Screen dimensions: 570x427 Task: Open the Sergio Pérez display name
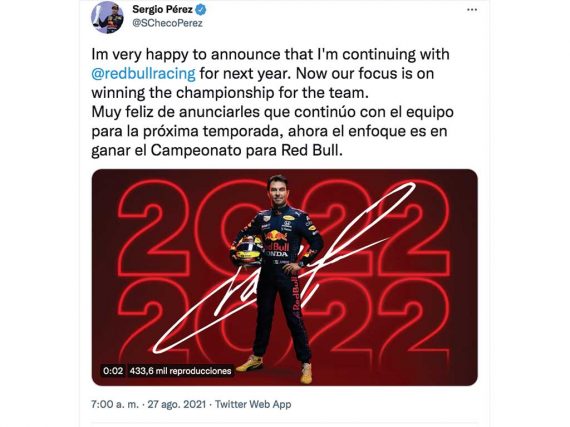click(x=162, y=9)
